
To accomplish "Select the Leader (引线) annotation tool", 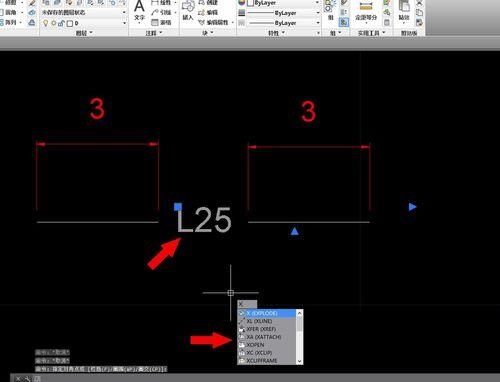I will point(155,12).
